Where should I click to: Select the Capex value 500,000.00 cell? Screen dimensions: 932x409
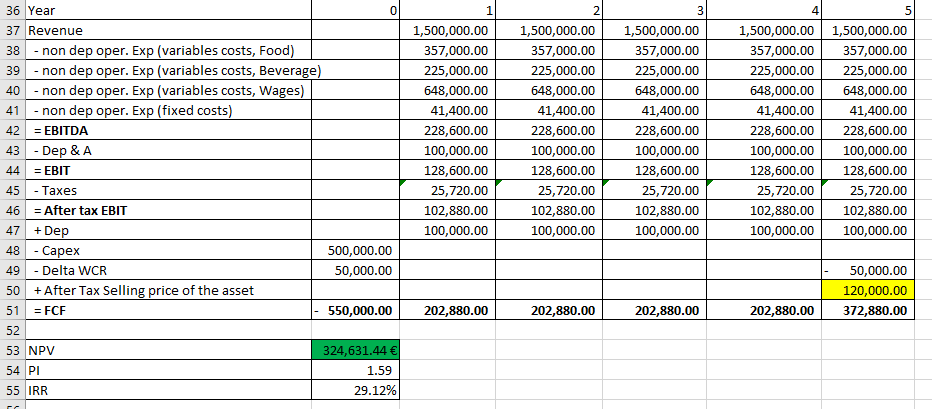point(356,250)
